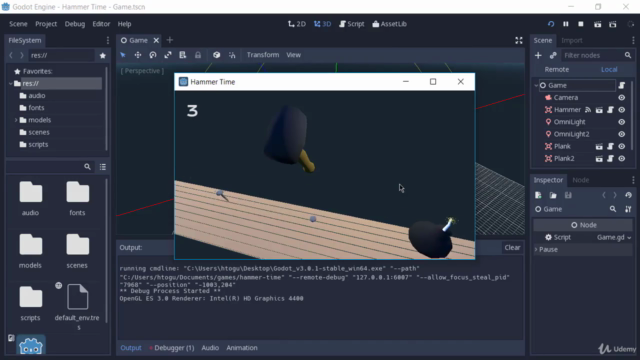Switch scene tree to Remote
640x360 pixels.
coord(557,69)
